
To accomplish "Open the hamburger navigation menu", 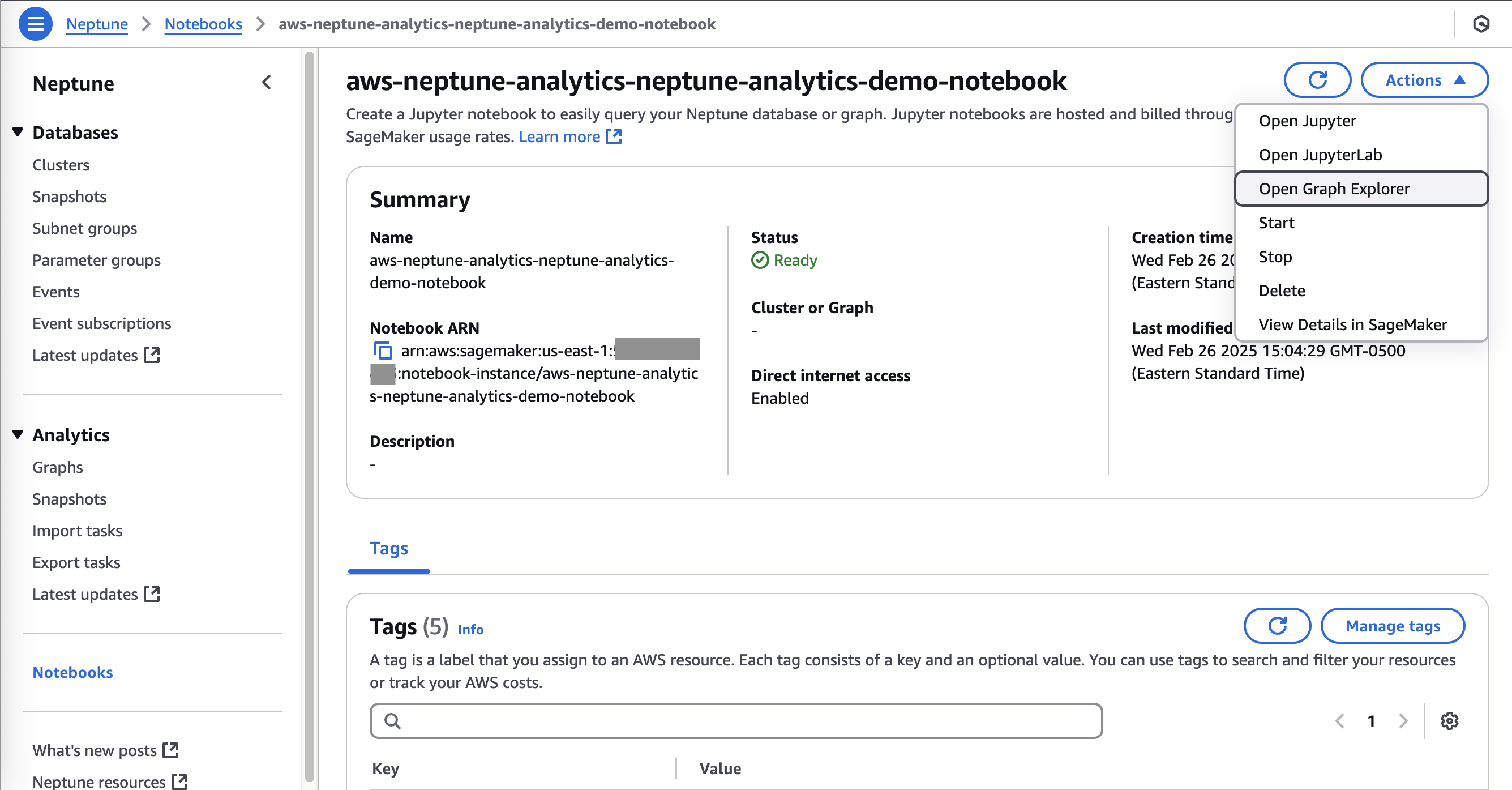I will (x=35, y=23).
